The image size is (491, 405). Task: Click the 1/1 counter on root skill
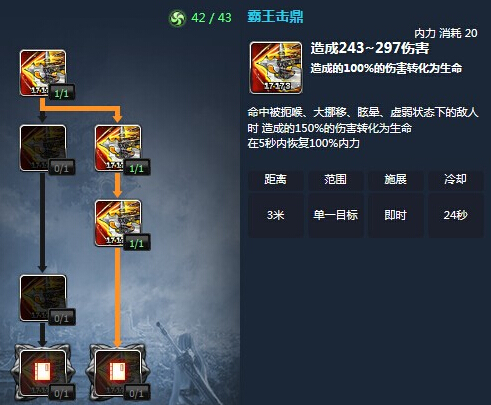click(x=62, y=93)
